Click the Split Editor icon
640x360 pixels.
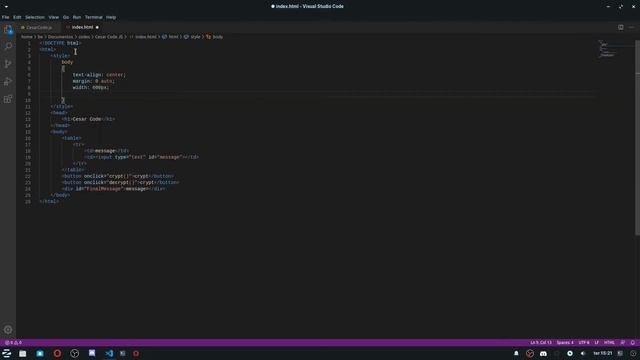(x=620, y=27)
